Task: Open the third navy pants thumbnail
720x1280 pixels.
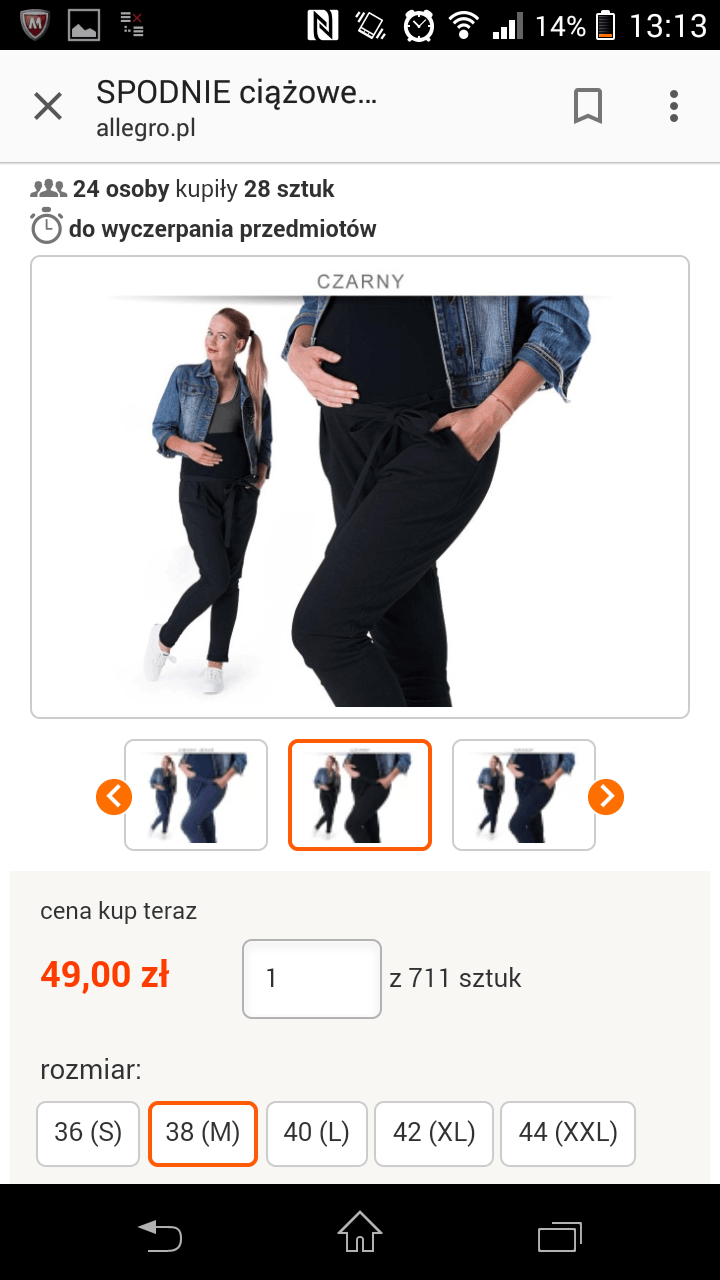Action: click(x=524, y=795)
